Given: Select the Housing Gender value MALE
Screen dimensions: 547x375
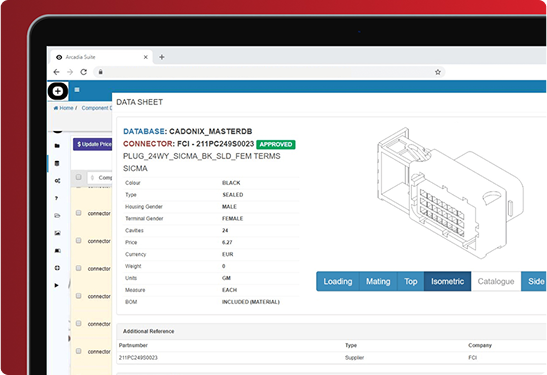Looking at the screenshot, I should point(229,207).
